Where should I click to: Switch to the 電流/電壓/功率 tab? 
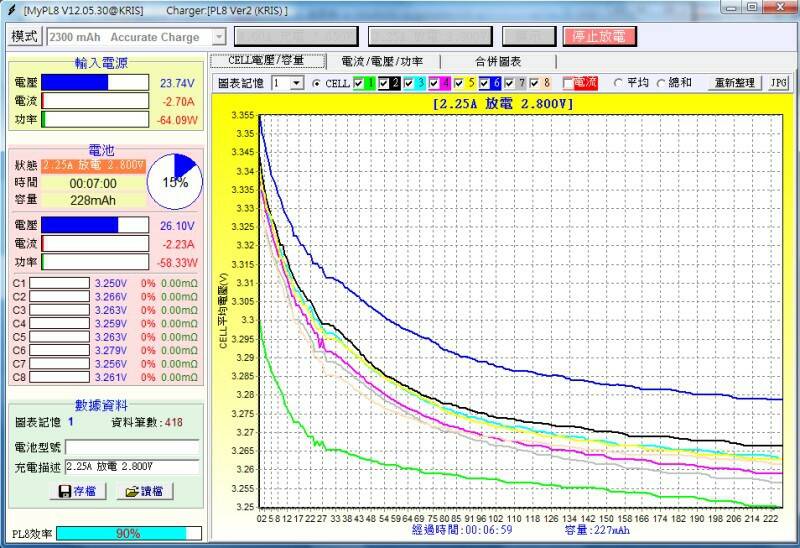click(x=382, y=61)
